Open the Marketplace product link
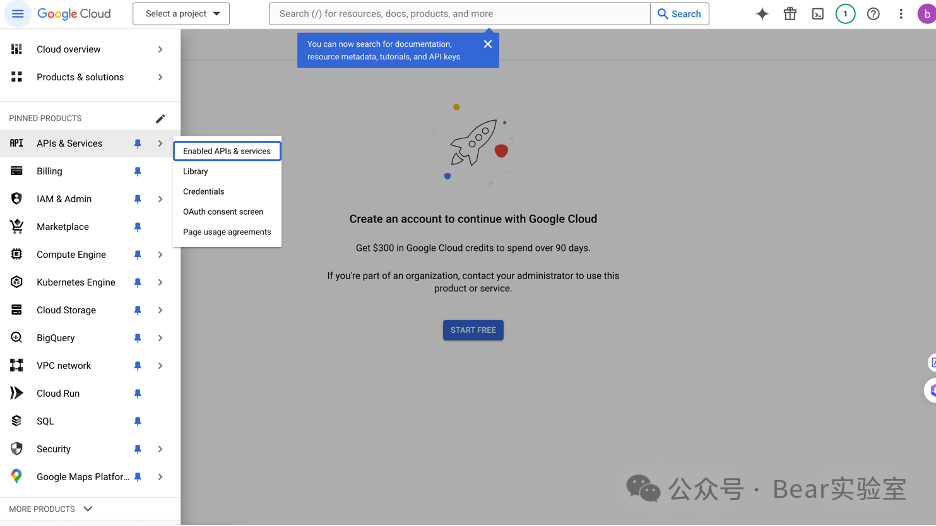This screenshot has width=936, height=526. click(x=63, y=227)
